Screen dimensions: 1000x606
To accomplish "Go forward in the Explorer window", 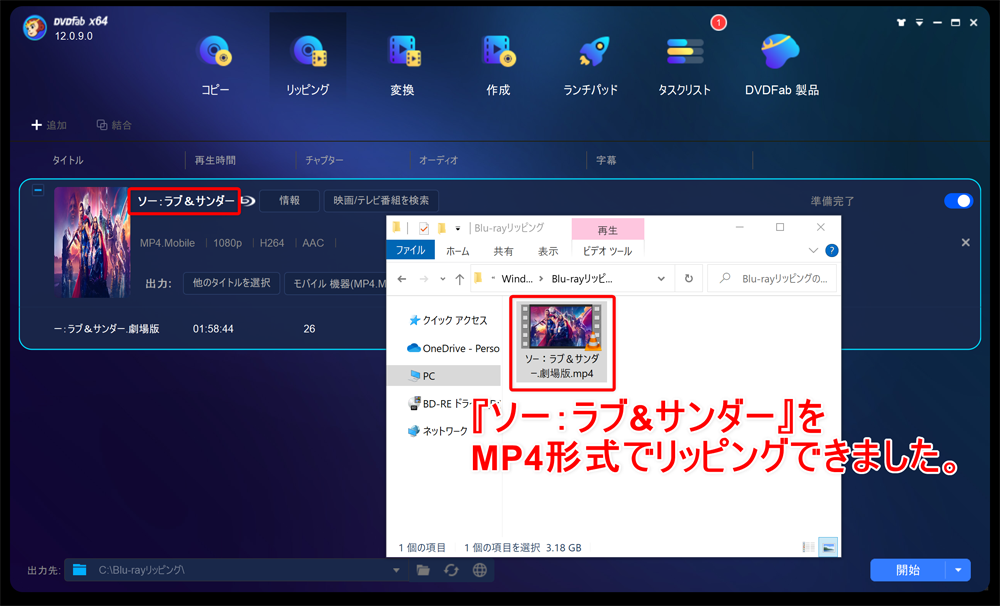I will click(423, 279).
